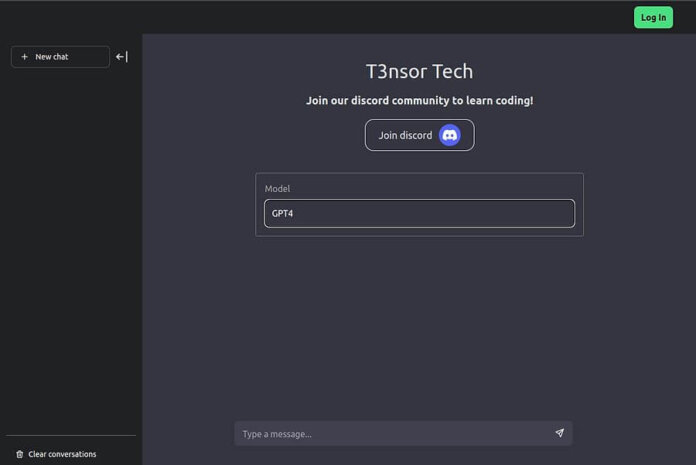The height and width of the screenshot is (465, 696).
Task: Start a New chat
Action: [x=60, y=57]
